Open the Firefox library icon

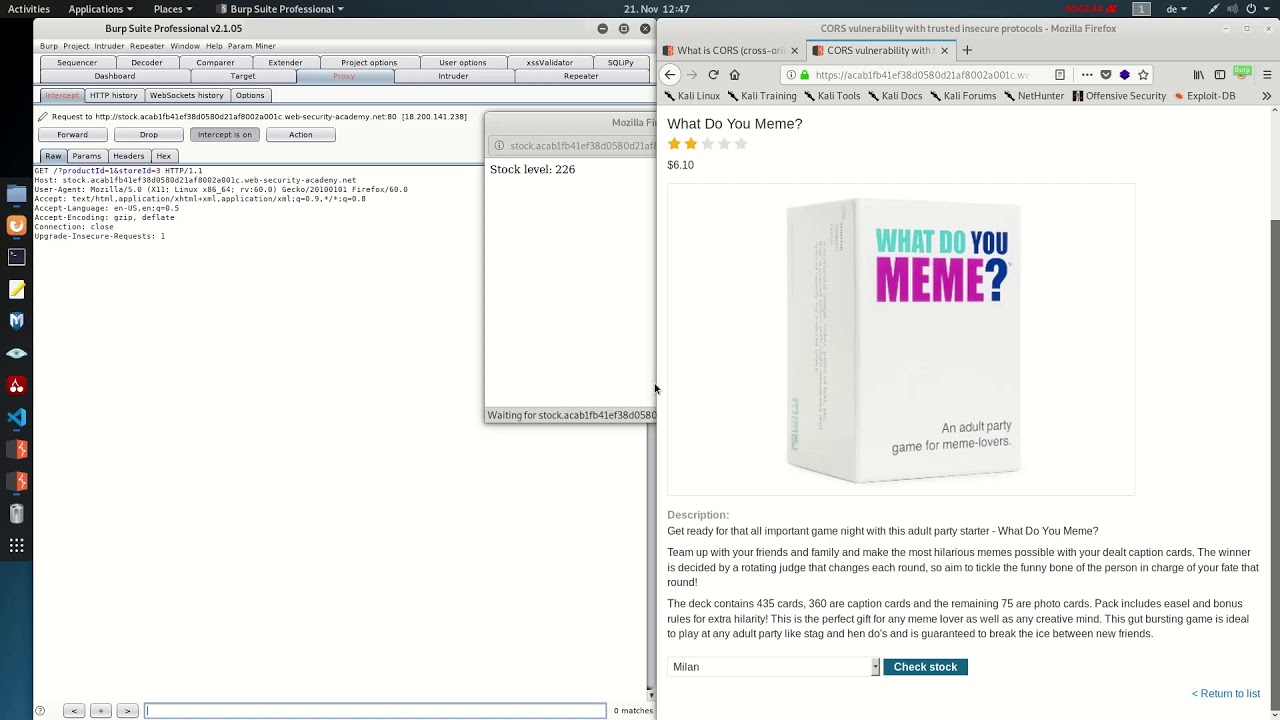[x=1199, y=75]
